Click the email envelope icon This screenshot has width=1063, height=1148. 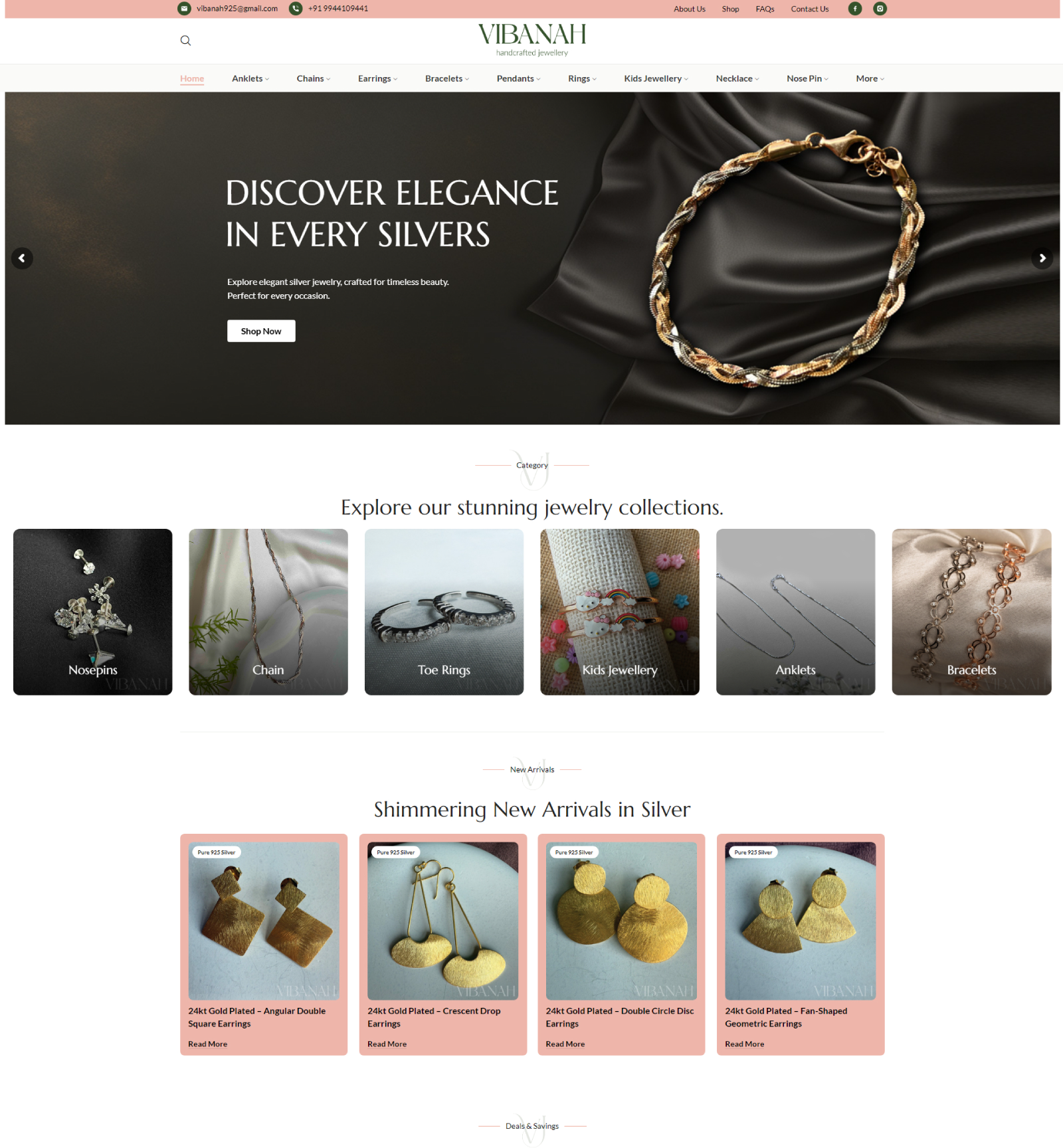(x=184, y=9)
